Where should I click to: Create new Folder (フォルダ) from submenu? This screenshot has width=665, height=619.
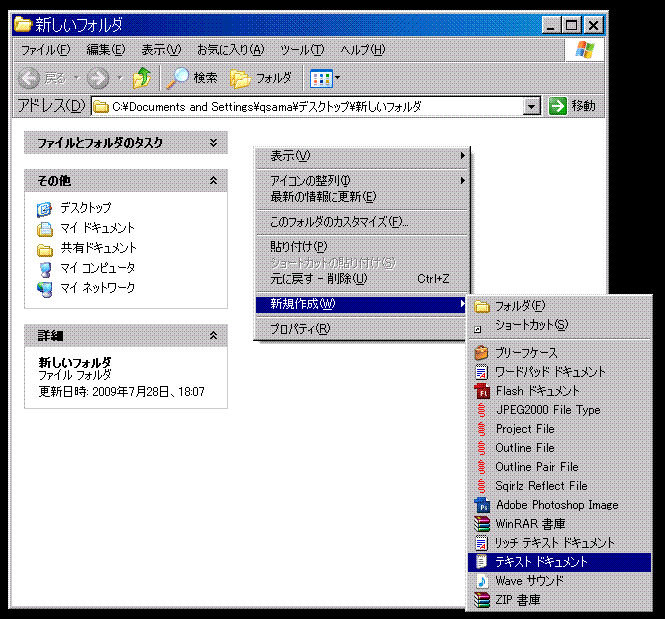tap(559, 306)
